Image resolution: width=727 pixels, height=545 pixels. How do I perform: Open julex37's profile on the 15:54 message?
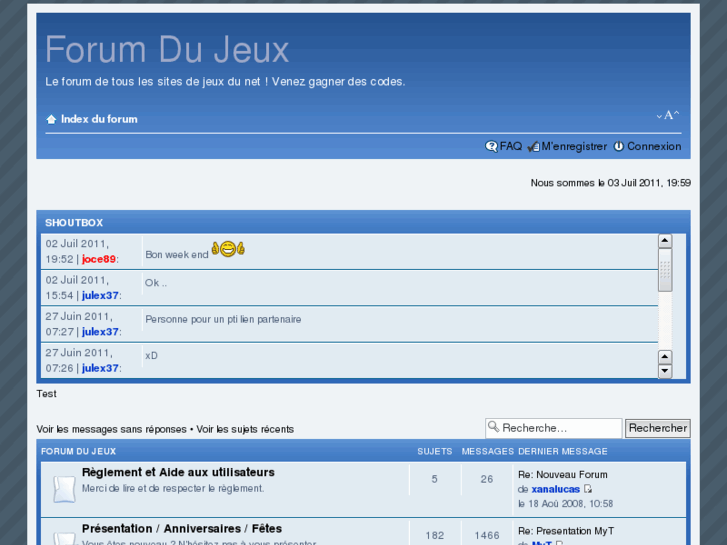[100, 295]
